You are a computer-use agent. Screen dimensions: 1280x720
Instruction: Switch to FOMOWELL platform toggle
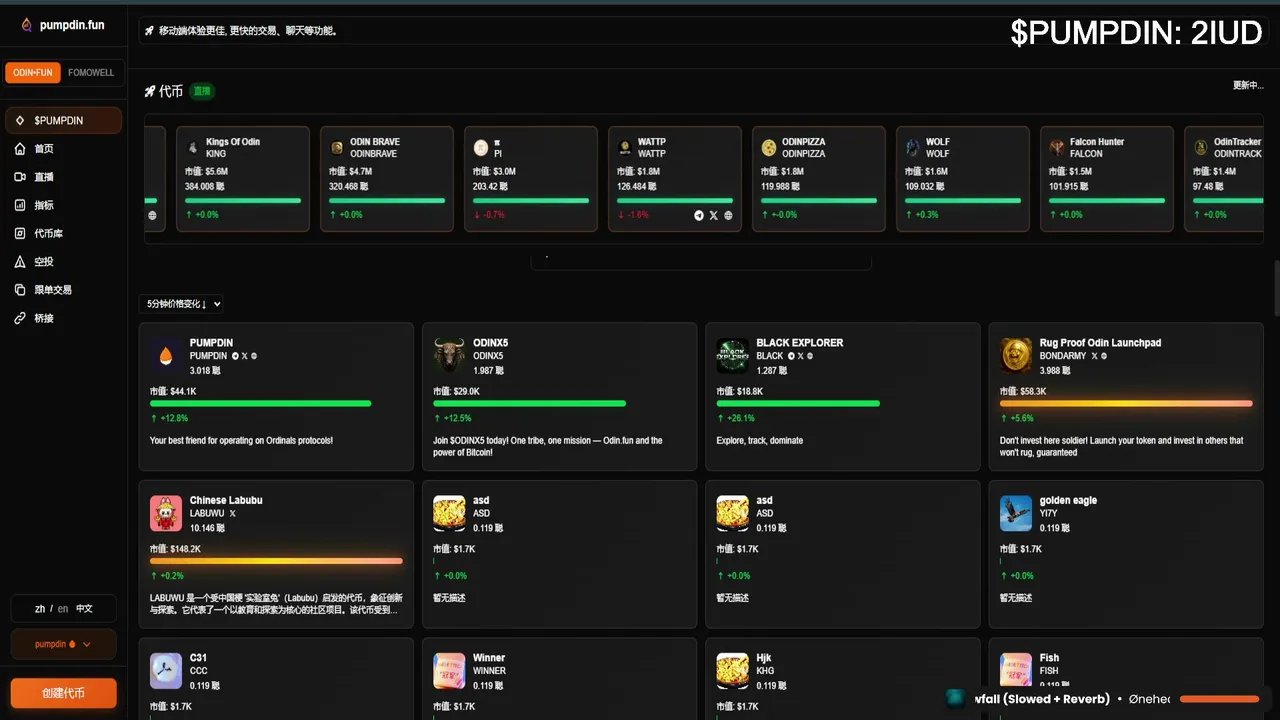91,73
